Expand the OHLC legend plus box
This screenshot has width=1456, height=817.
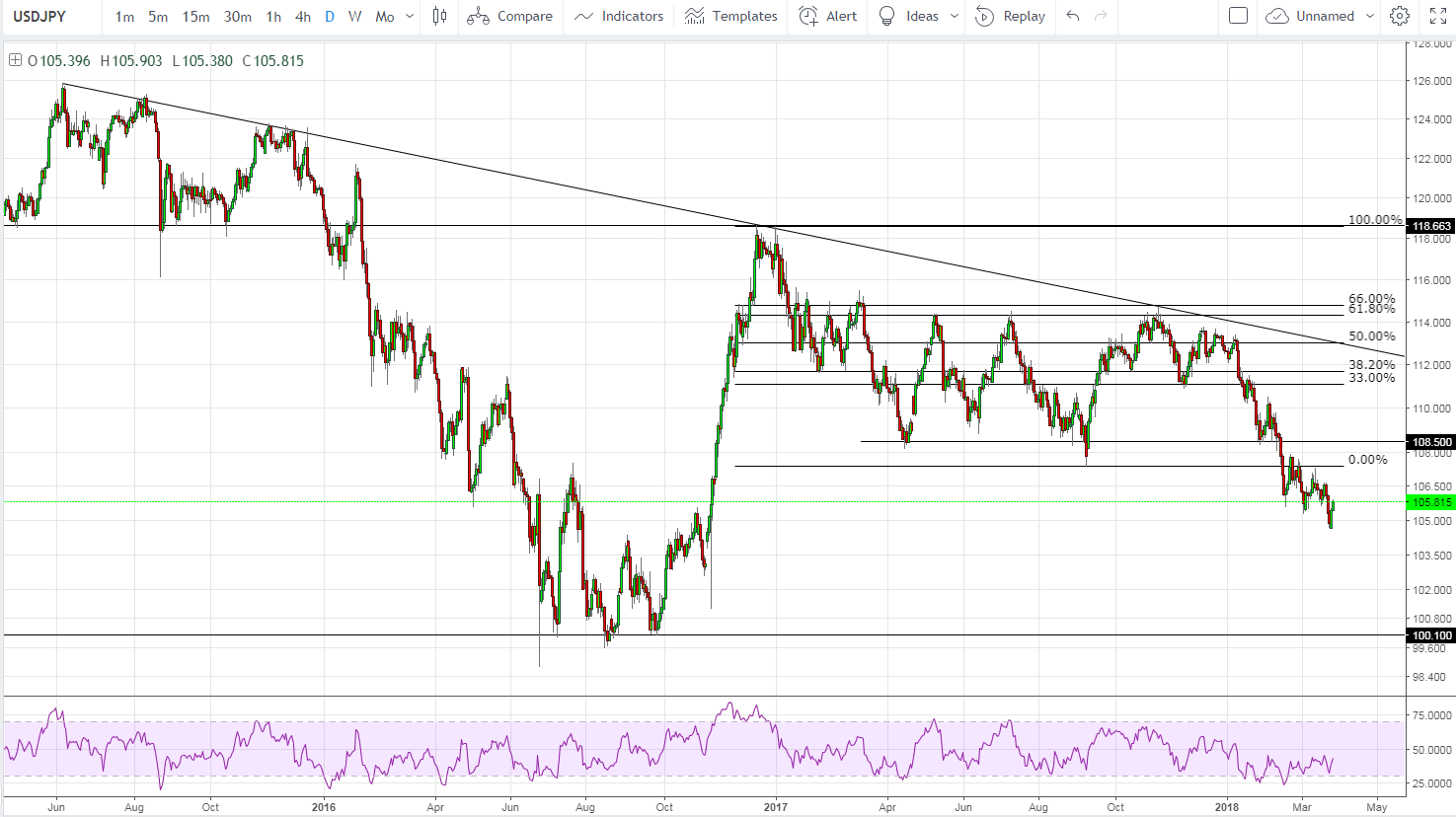tap(15, 60)
